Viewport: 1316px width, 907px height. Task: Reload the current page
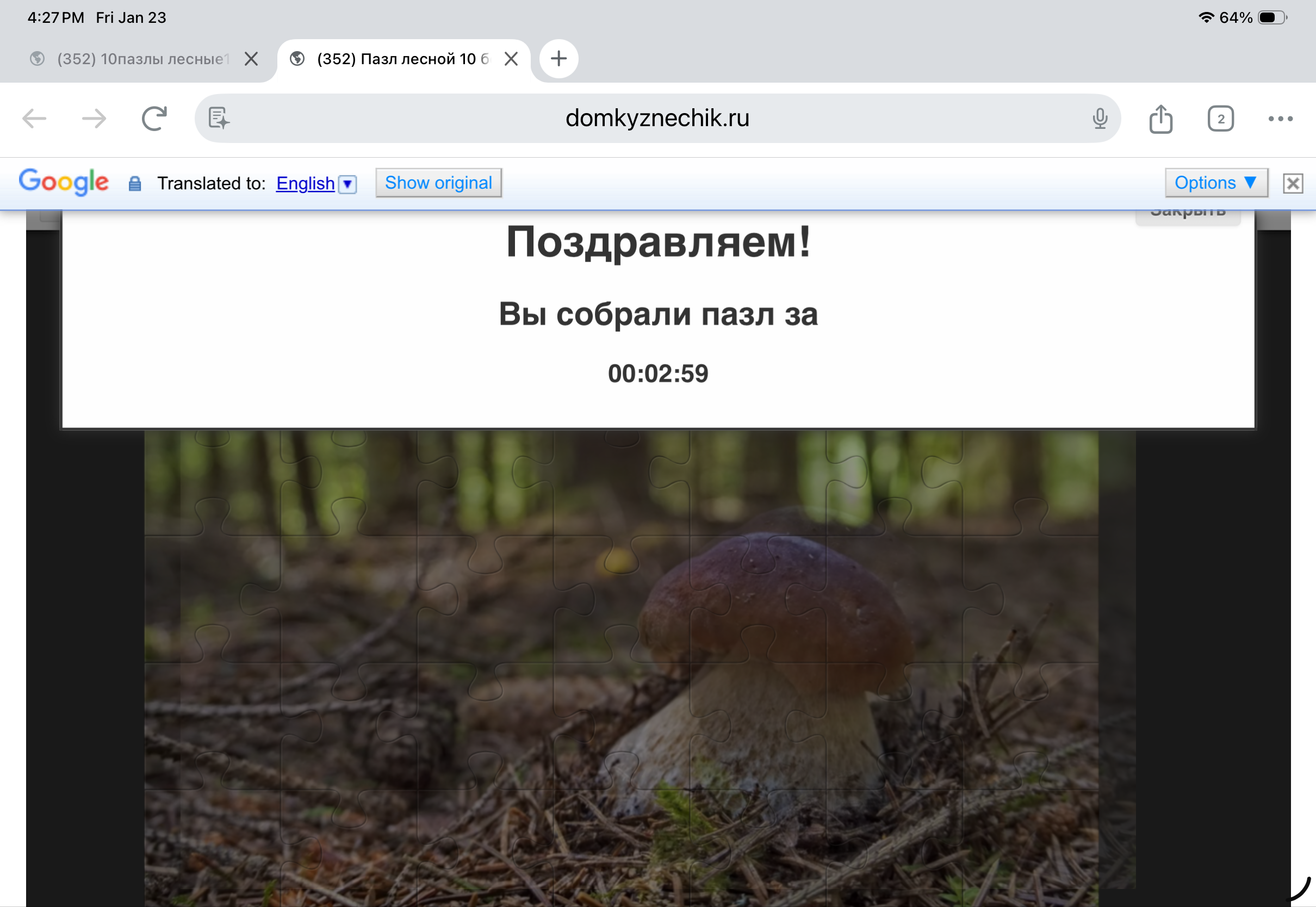click(x=154, y=119)
